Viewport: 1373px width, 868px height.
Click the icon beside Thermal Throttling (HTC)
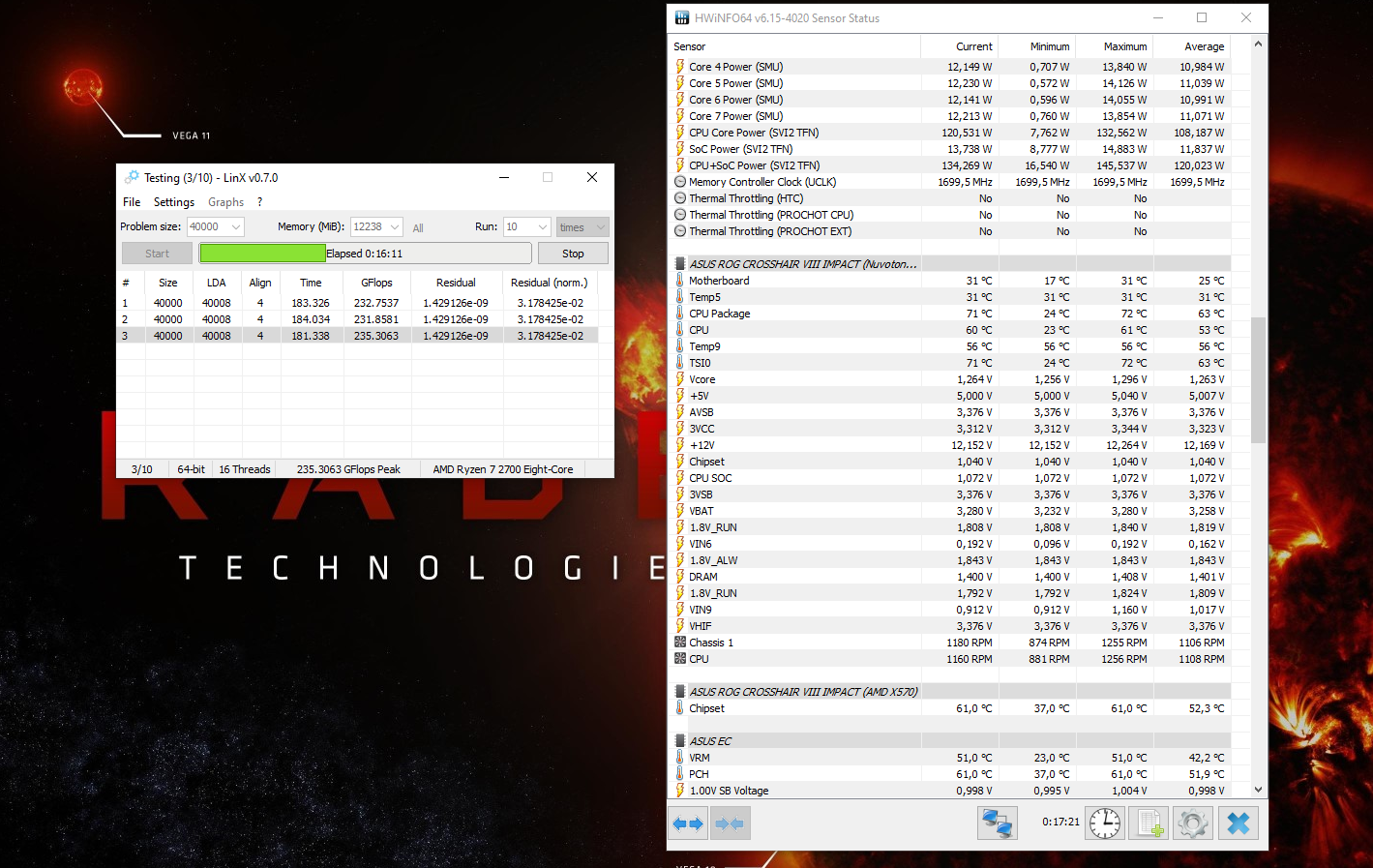pos(680,198)
